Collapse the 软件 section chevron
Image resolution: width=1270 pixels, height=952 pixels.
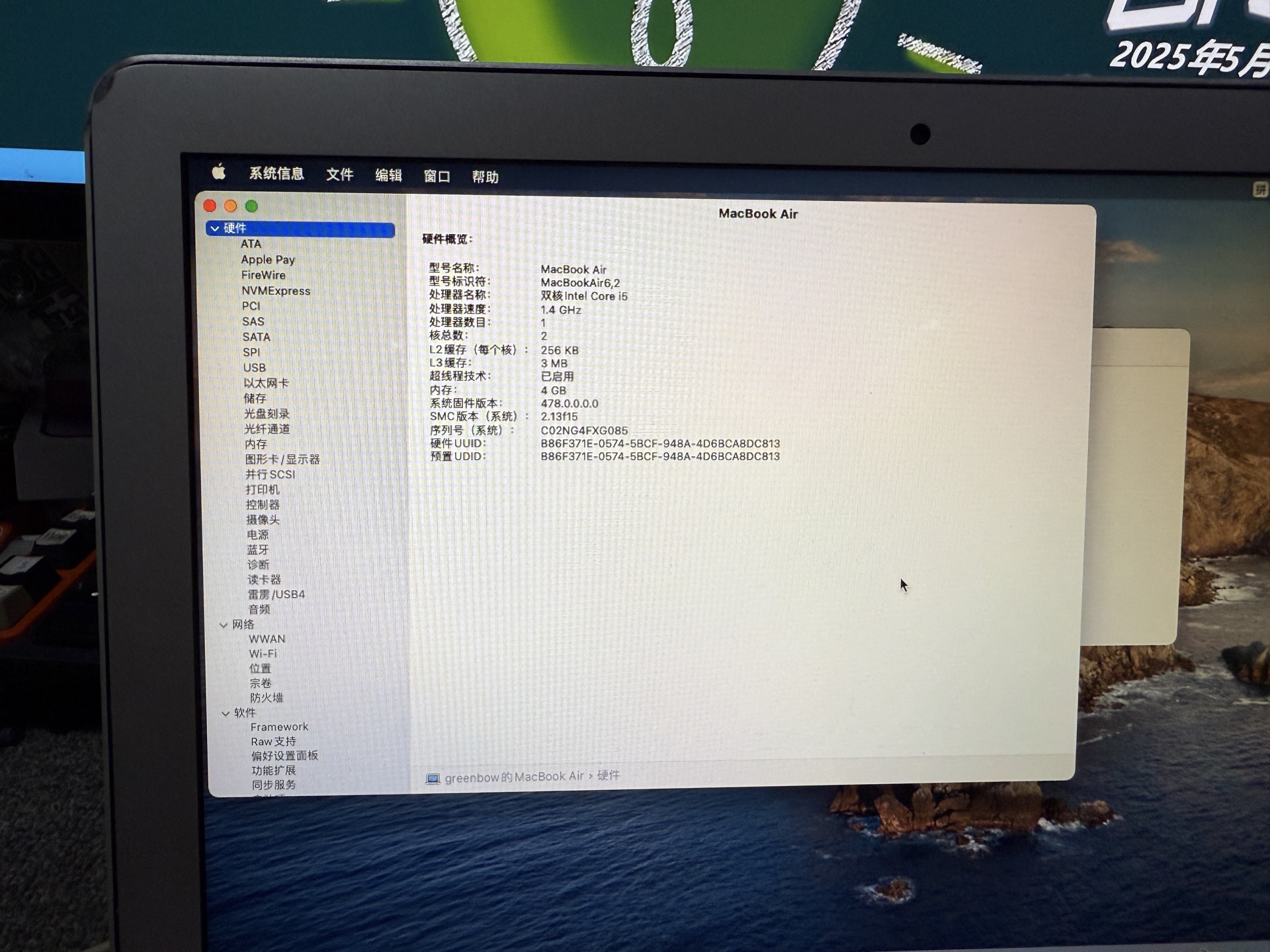tap(226, 713)
